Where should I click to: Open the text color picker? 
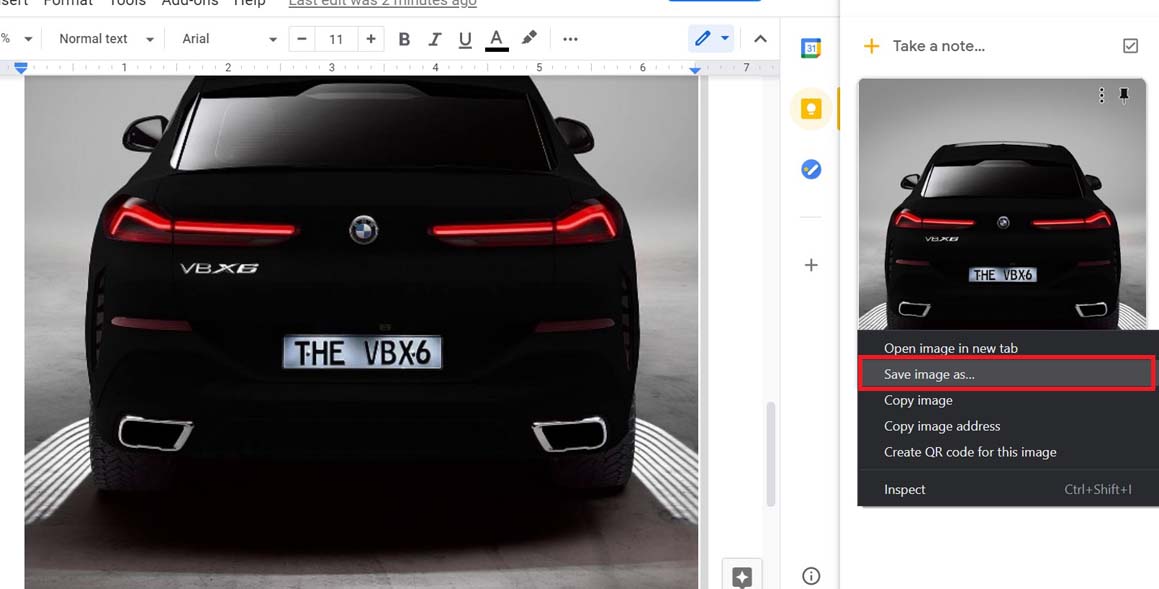pos(497,39)
